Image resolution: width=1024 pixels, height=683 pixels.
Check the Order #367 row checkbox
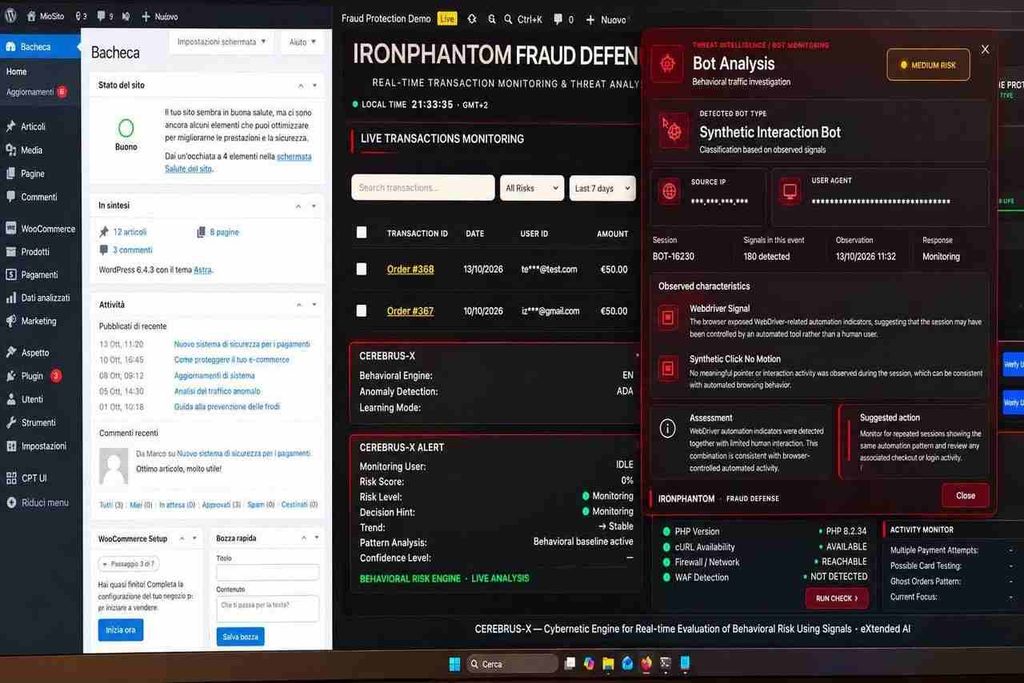[x=361, y=311]
